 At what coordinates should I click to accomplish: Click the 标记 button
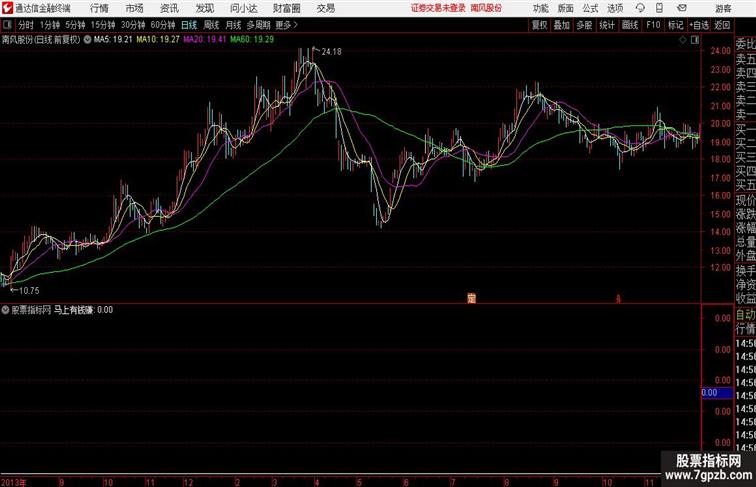(x=675, y=25)
